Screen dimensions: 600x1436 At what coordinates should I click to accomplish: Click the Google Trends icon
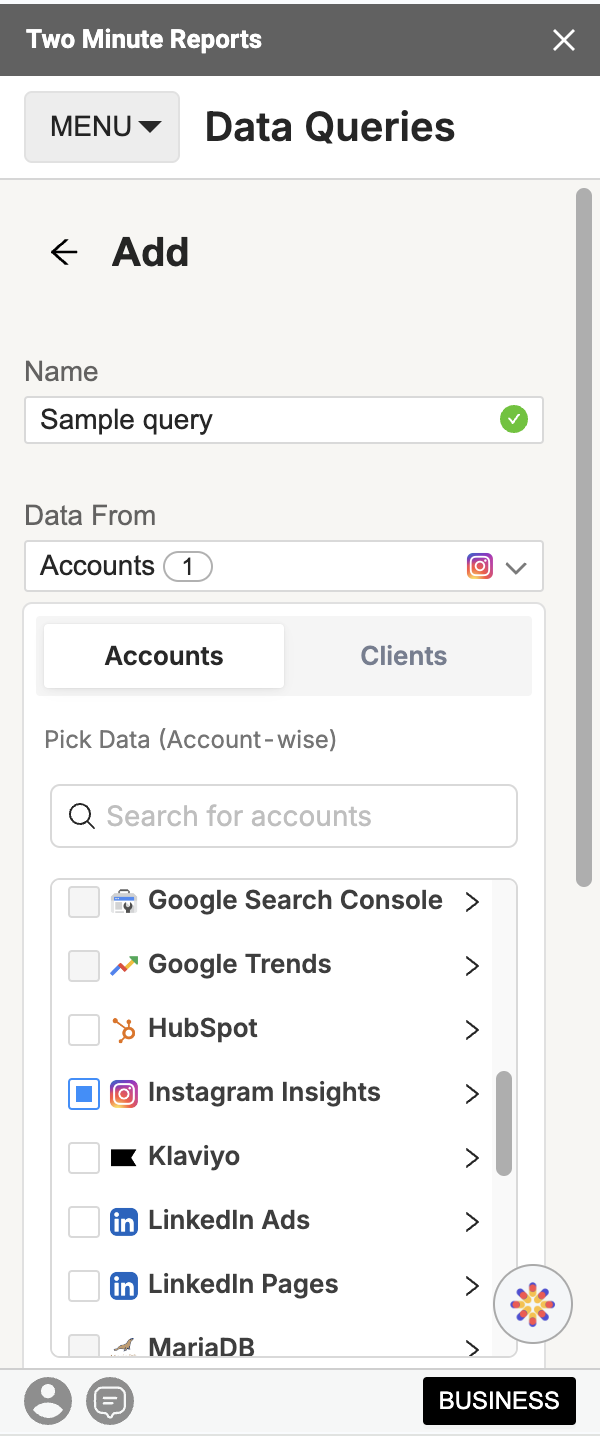pos(124,965)
